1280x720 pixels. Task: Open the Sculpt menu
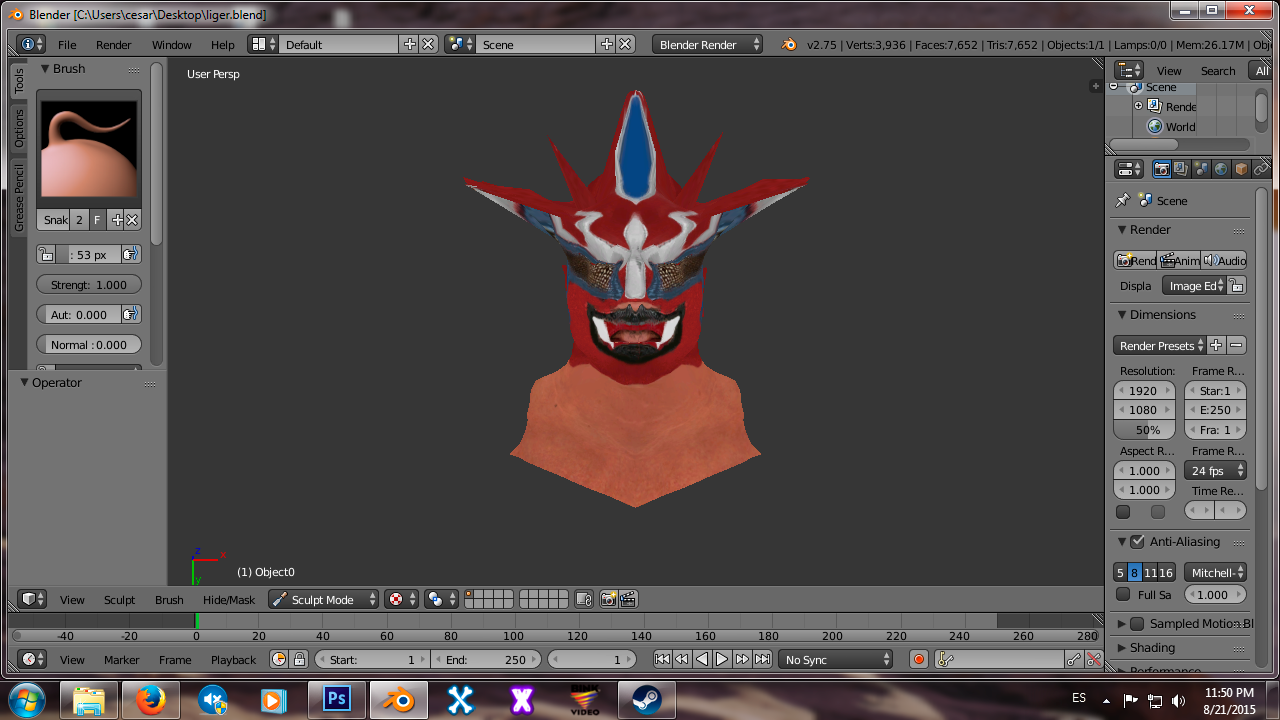click(119, 600)
